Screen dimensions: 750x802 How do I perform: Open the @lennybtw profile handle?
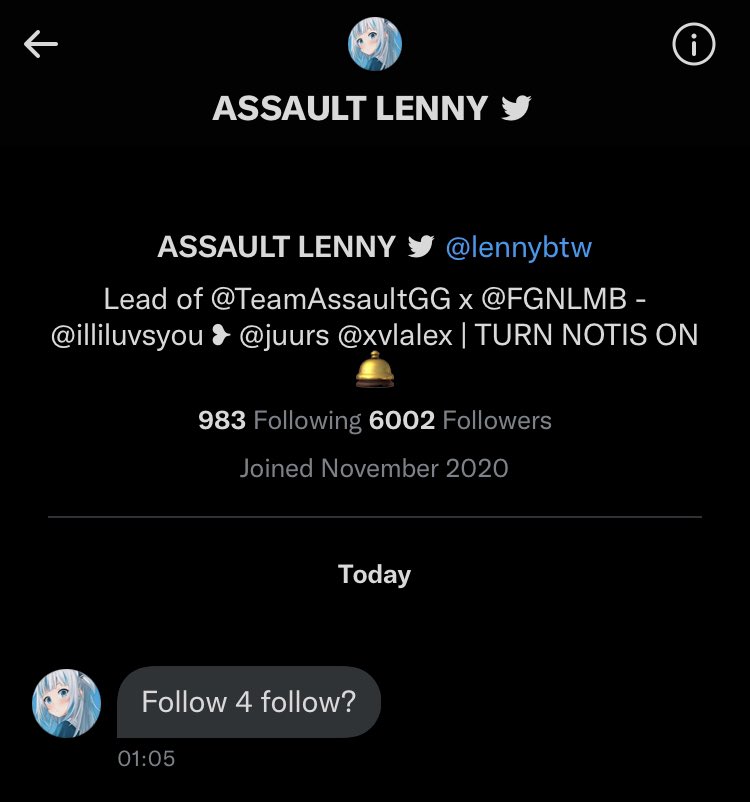coord(518,247)
